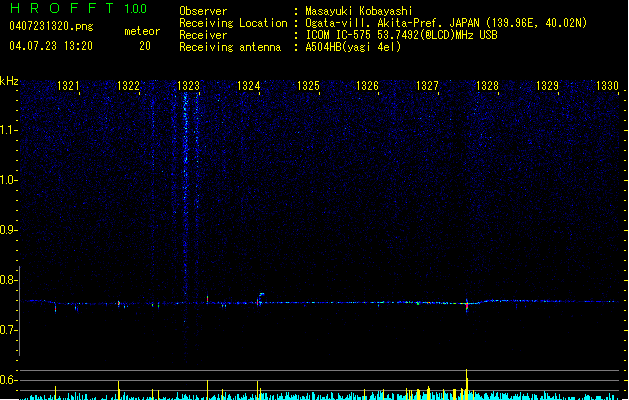Click the 1328 time marker
629x400 pixels.
point(487,86)
